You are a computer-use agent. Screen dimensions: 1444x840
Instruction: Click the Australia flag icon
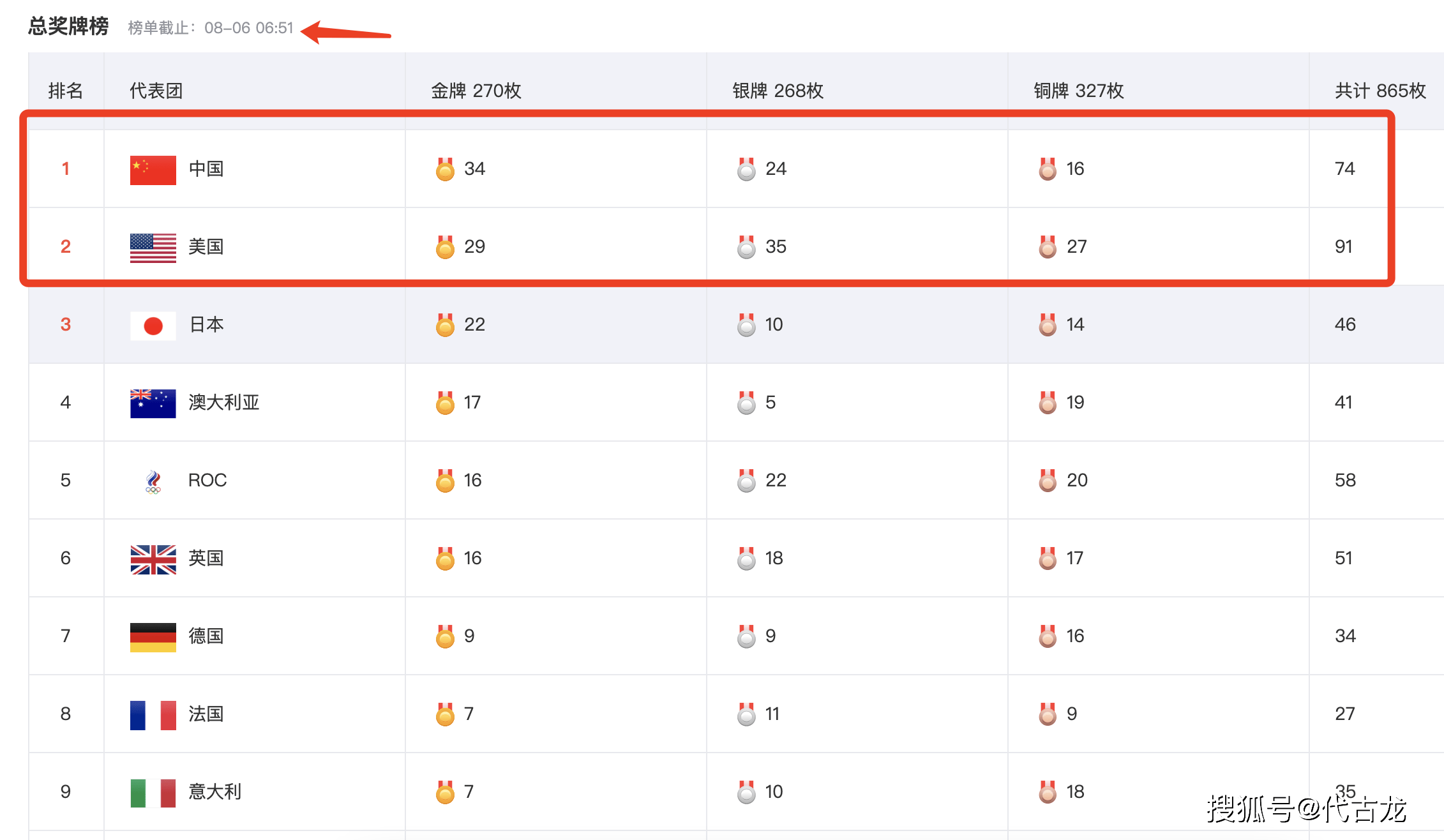[153, 403]
